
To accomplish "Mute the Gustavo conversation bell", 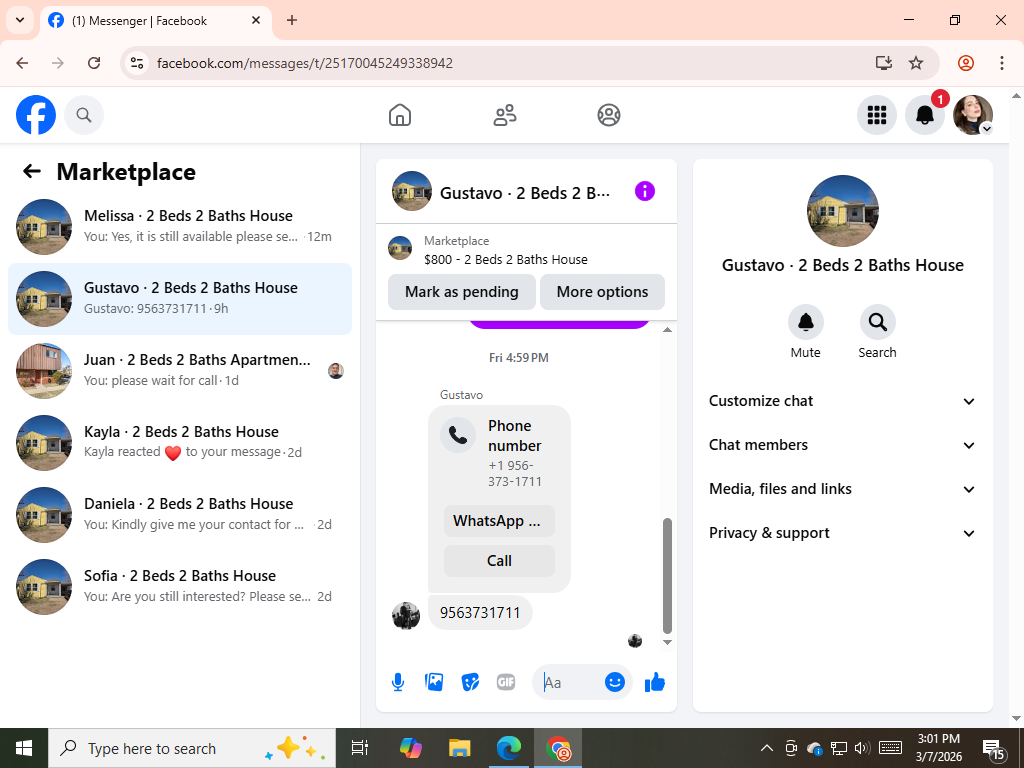I will coord(806,322).
